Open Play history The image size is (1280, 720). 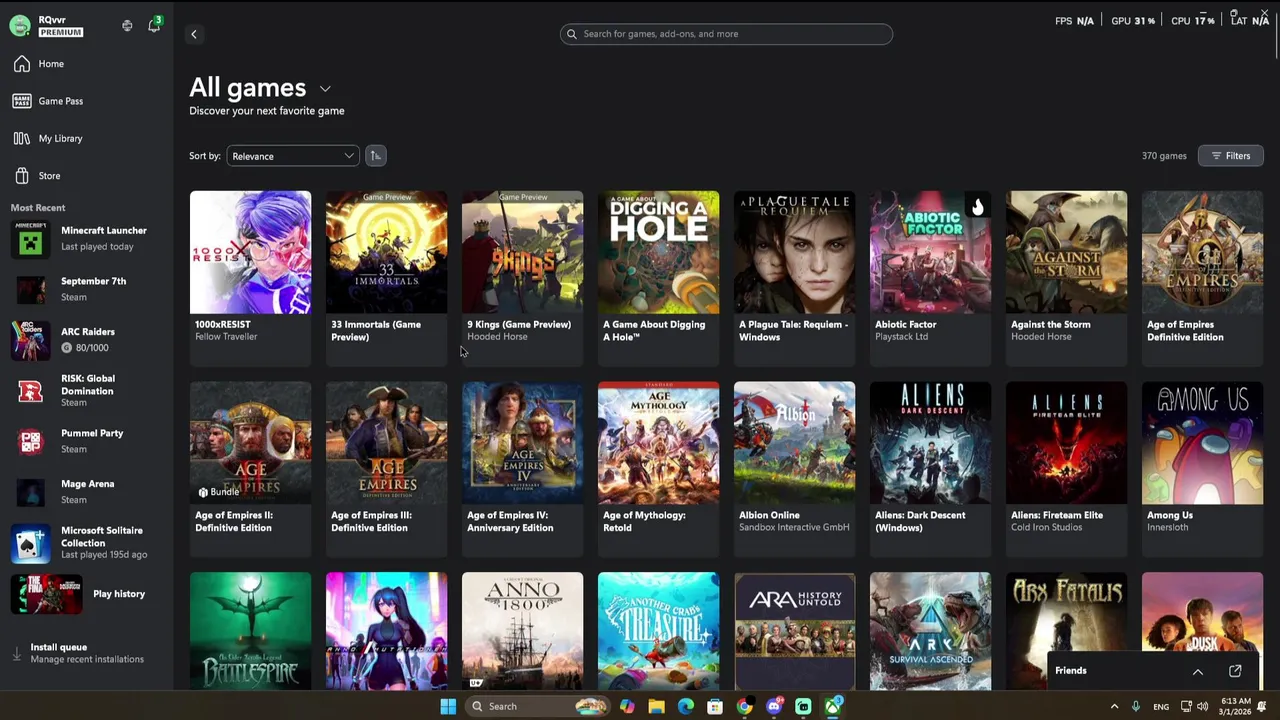point(87,594)
